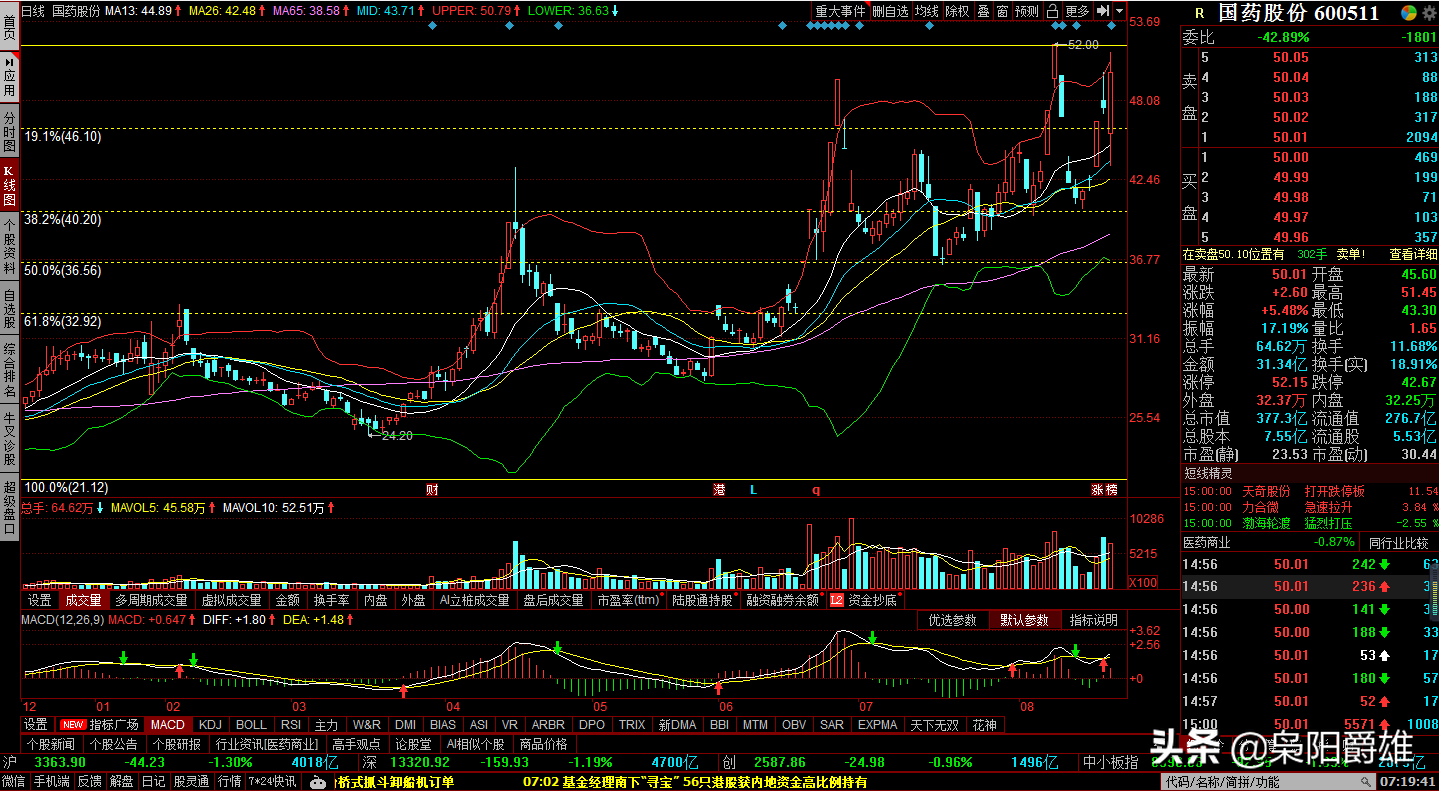Open the gear settings icon beside stock code
Viewport: 1439px width, 791px height.
(x=1428, y=13)
